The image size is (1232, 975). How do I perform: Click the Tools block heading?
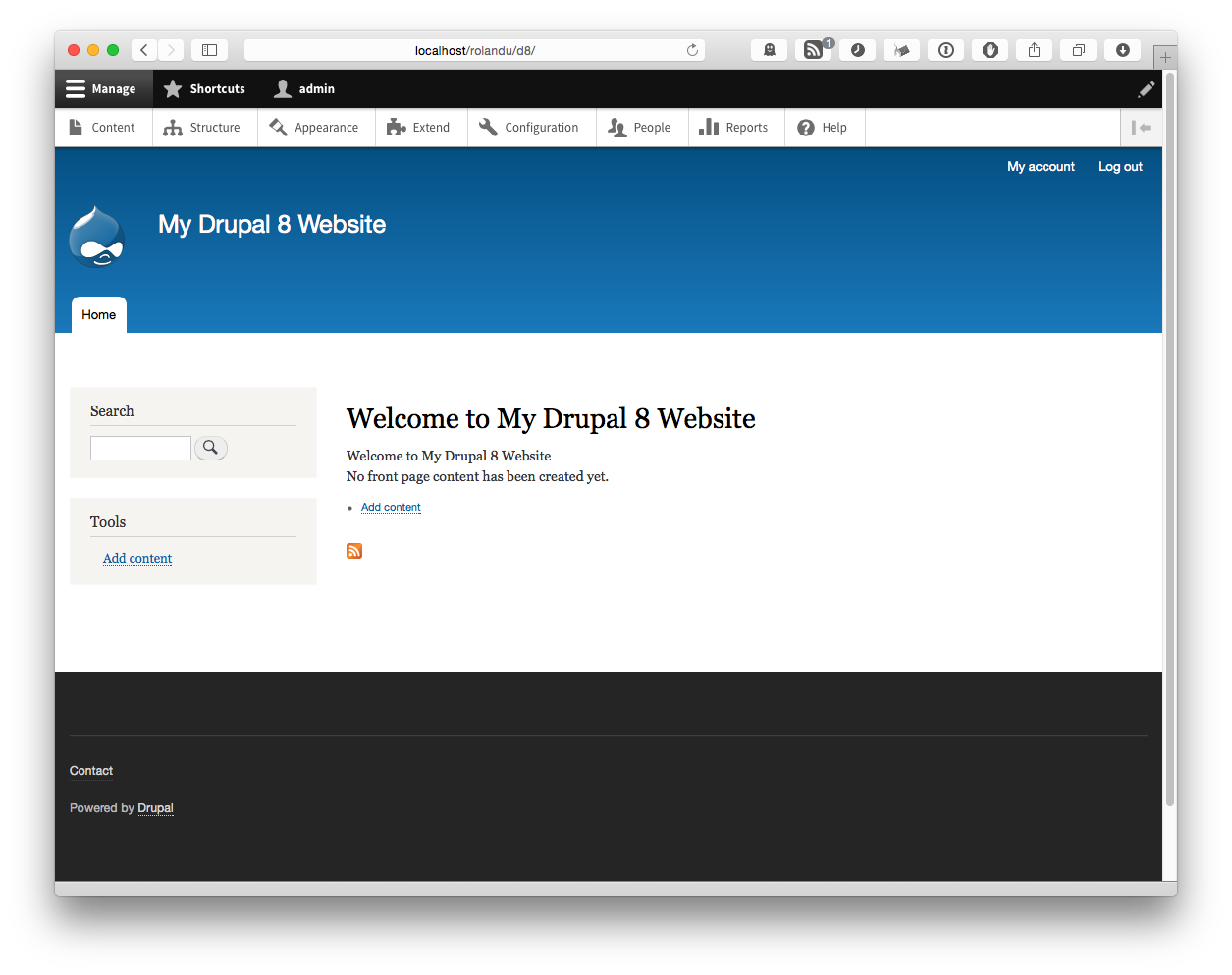coord(108,522)
